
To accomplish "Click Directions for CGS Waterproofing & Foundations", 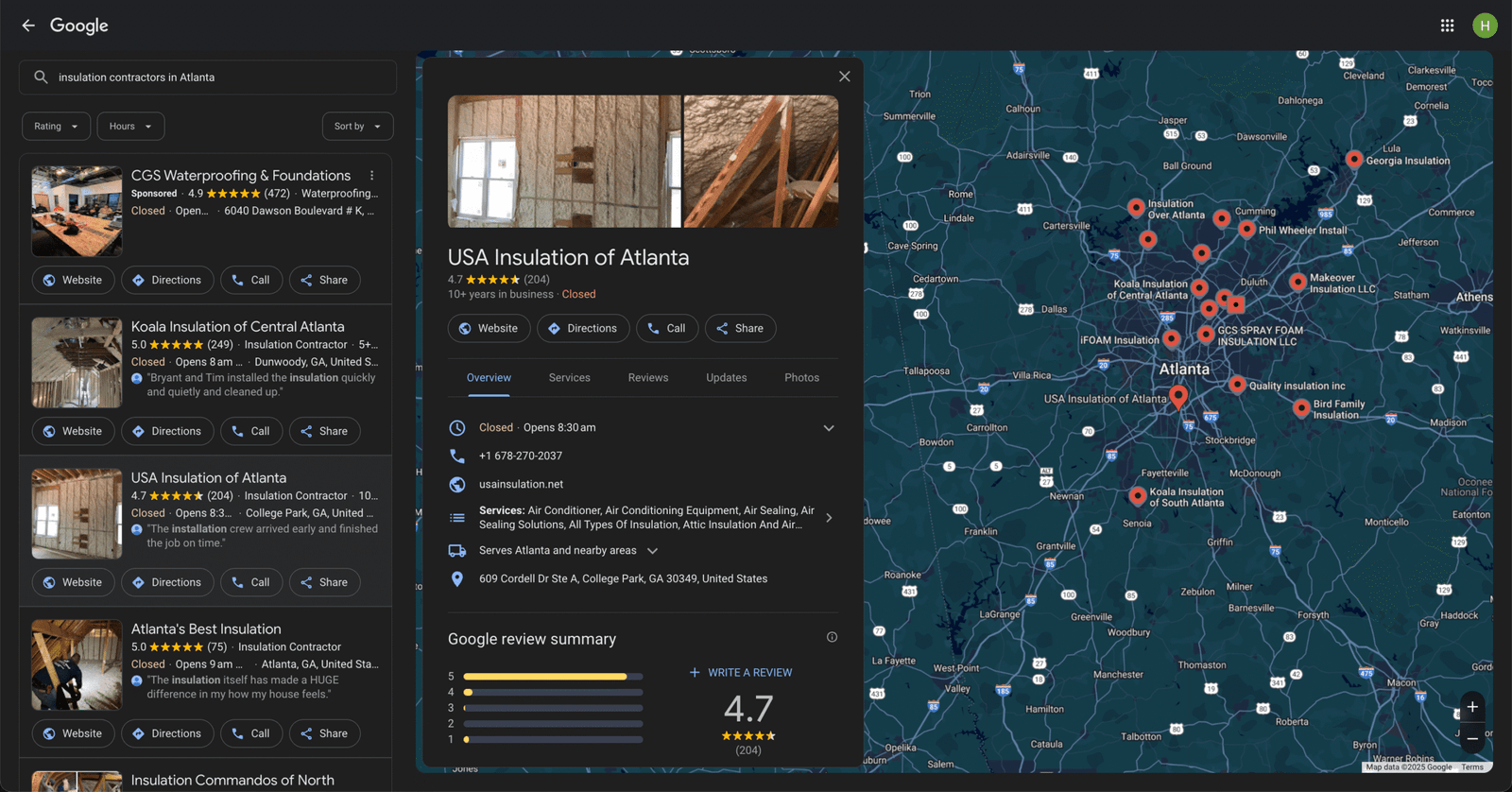I will (x=167, y=280).
